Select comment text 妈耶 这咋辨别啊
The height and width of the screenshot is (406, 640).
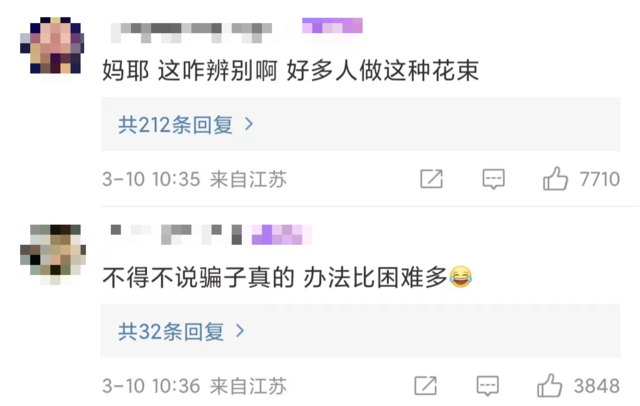[x=190, y=71]
